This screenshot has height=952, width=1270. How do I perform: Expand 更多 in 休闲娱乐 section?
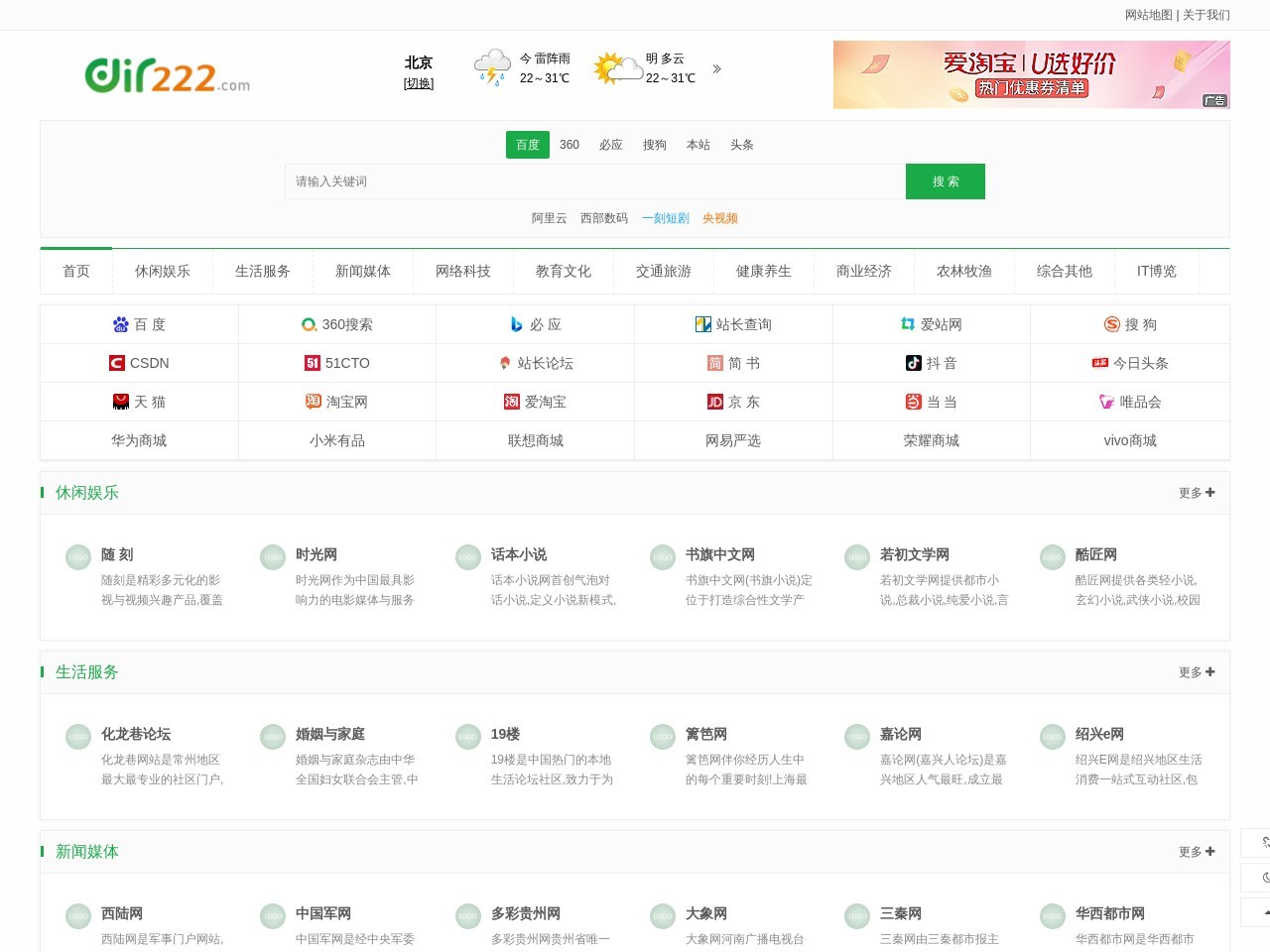coord(1197,493)
